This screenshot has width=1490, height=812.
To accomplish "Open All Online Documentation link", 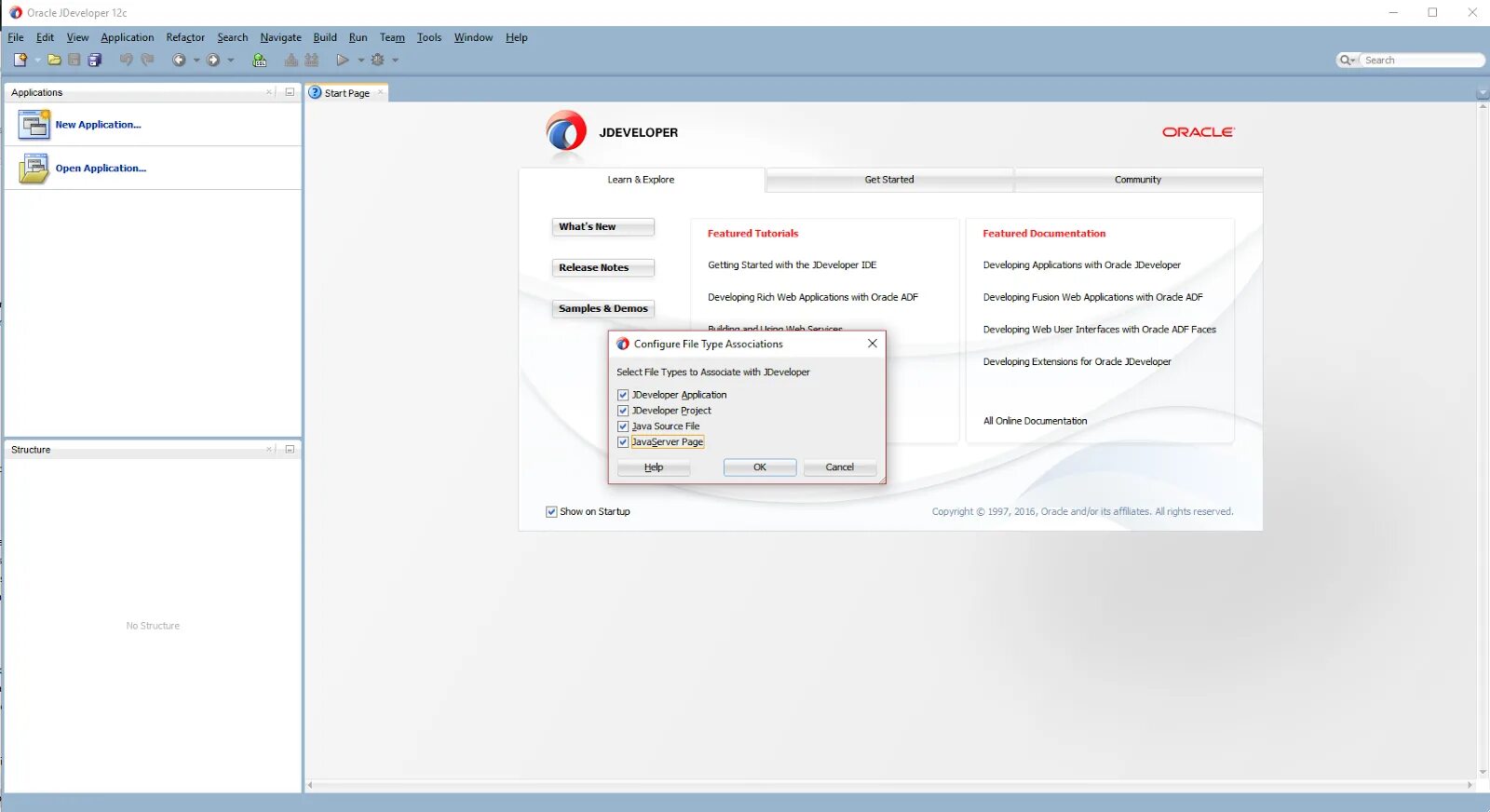I will point(1035,421).
